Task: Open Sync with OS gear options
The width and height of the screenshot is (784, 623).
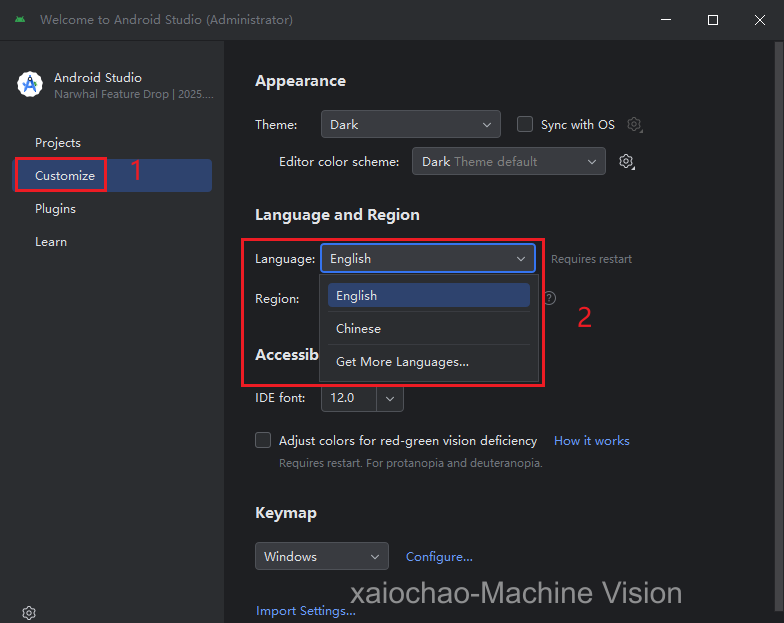Action: (634, 124)
